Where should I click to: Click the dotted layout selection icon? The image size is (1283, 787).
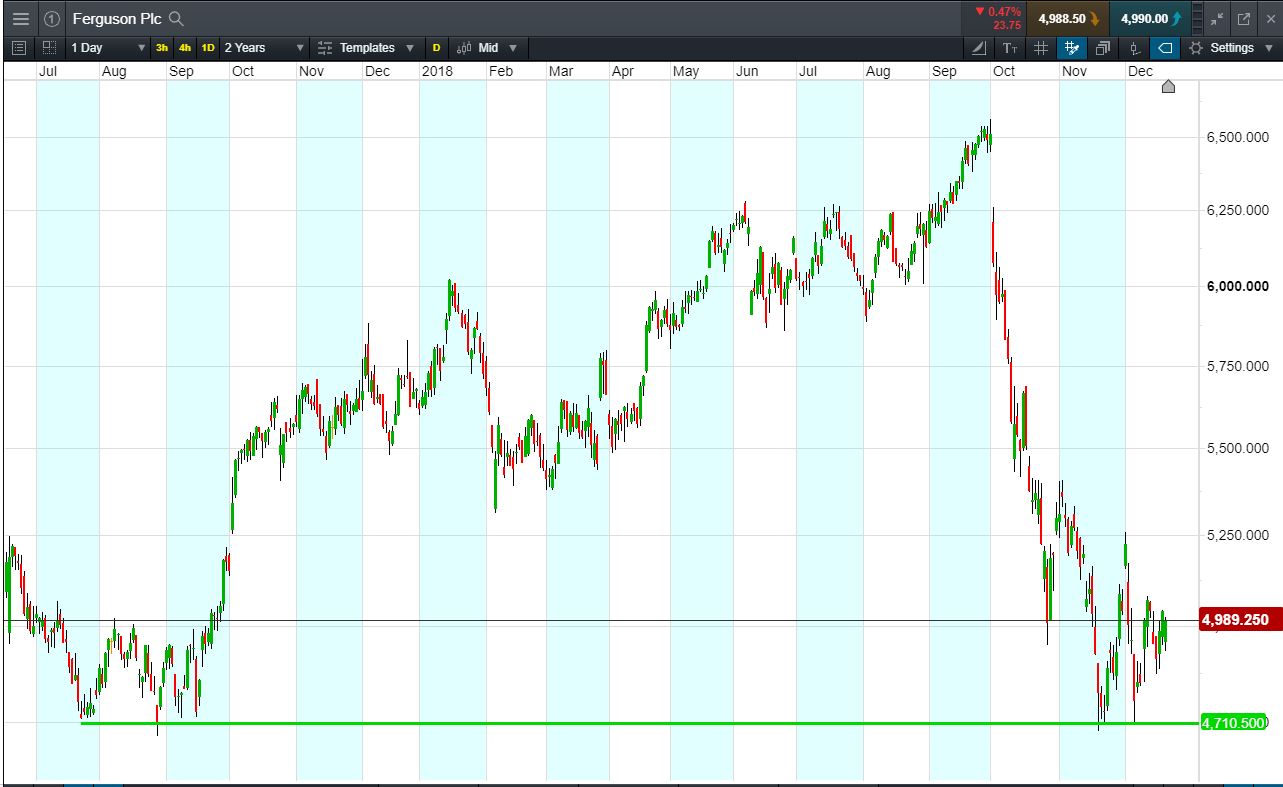[x=48, y=47]
